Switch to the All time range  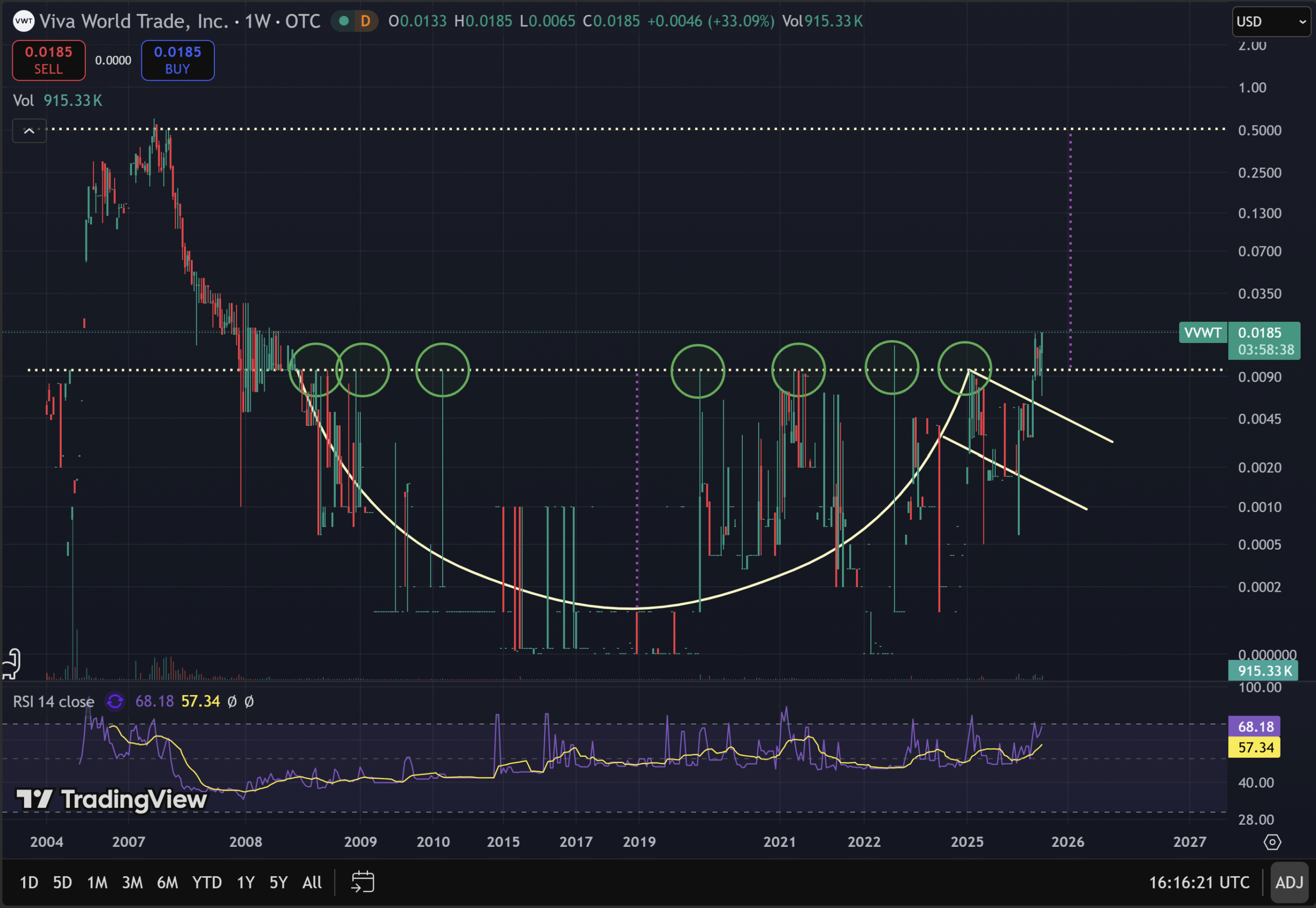pyautogui.click(x=312, y=882)
